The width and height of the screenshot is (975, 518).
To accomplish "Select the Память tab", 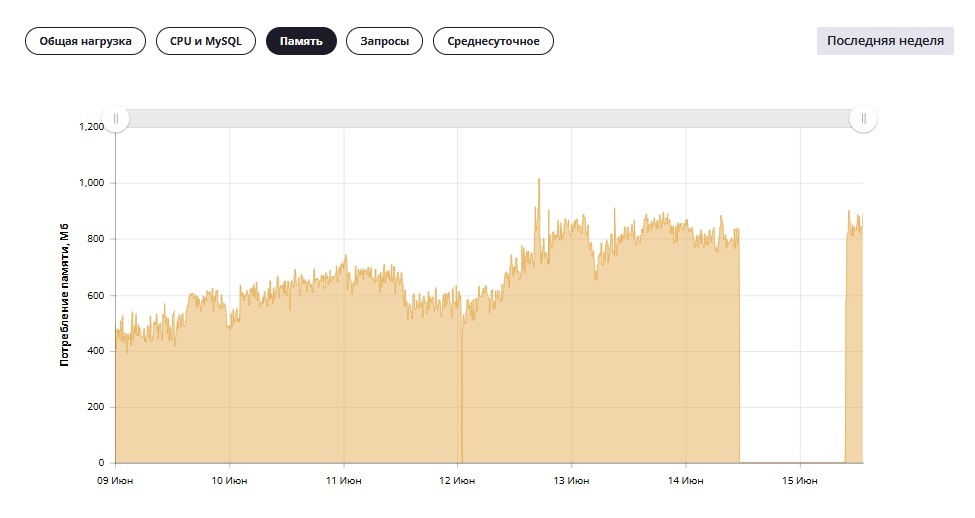I will tap(301, 41).
